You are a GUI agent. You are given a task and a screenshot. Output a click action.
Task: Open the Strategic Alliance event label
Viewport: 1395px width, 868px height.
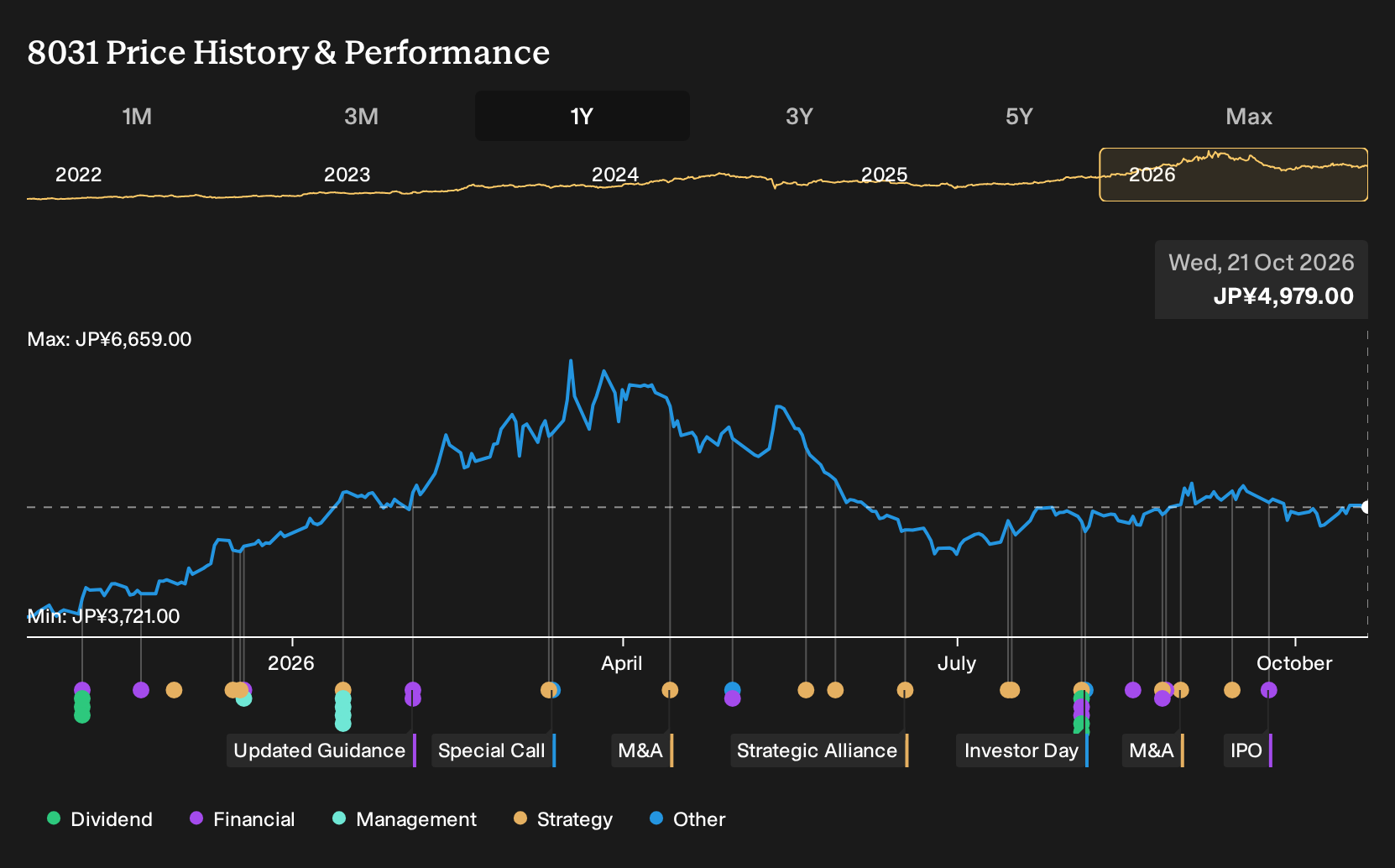tap(819, 750)
